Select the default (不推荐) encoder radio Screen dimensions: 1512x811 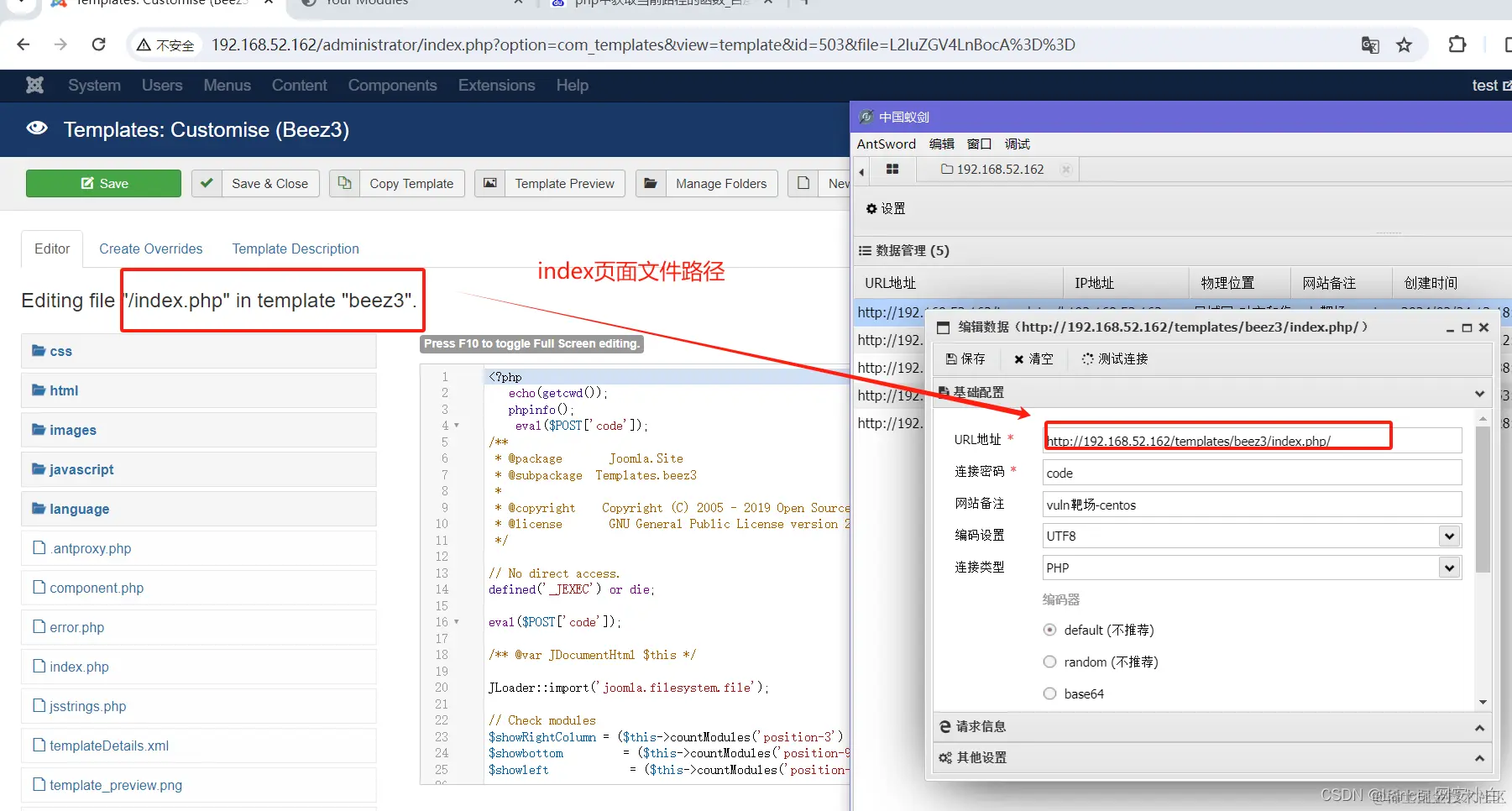click(x=1049, y=630)
